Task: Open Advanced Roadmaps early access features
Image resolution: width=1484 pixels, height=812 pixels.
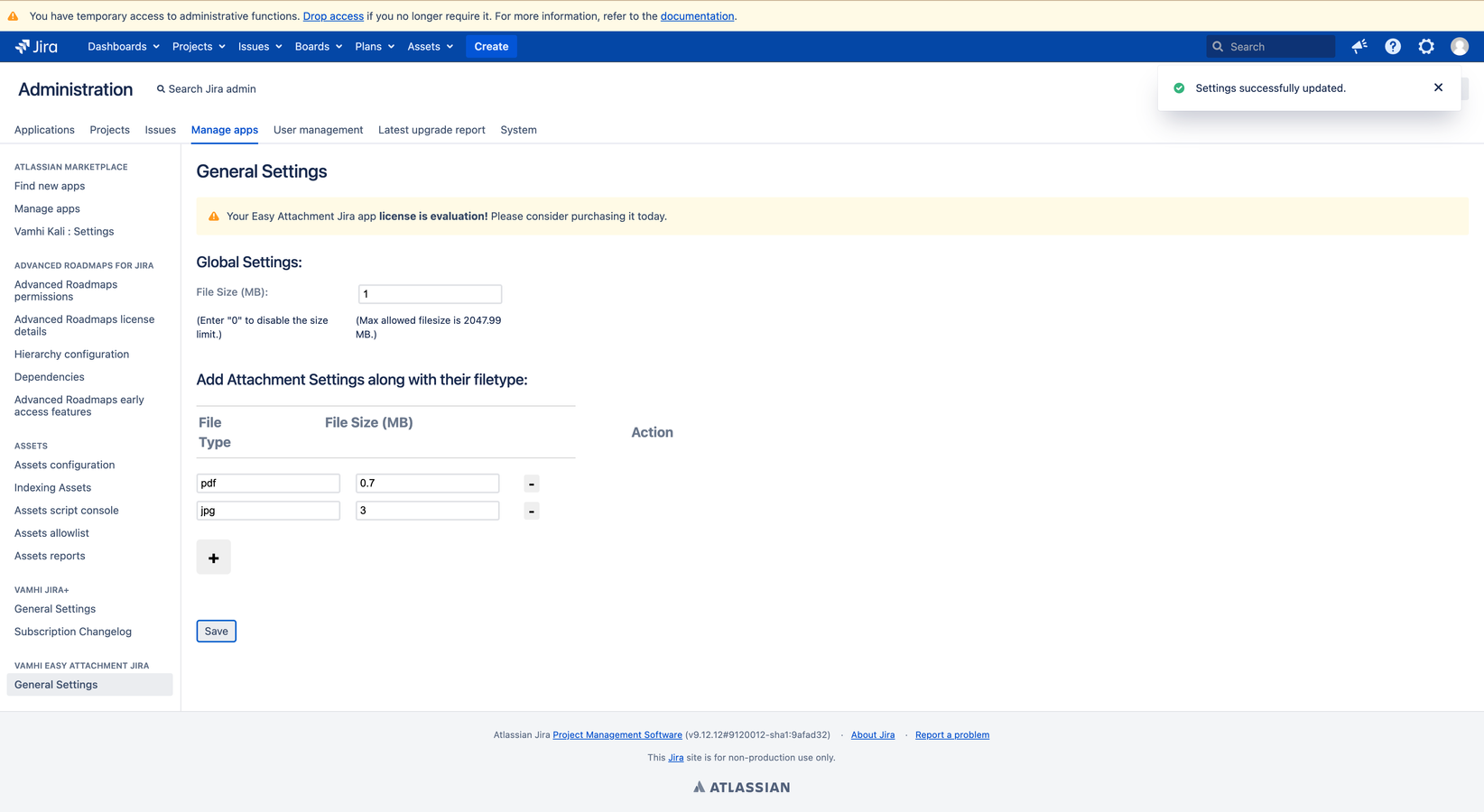Action: [x=79, y=406]
